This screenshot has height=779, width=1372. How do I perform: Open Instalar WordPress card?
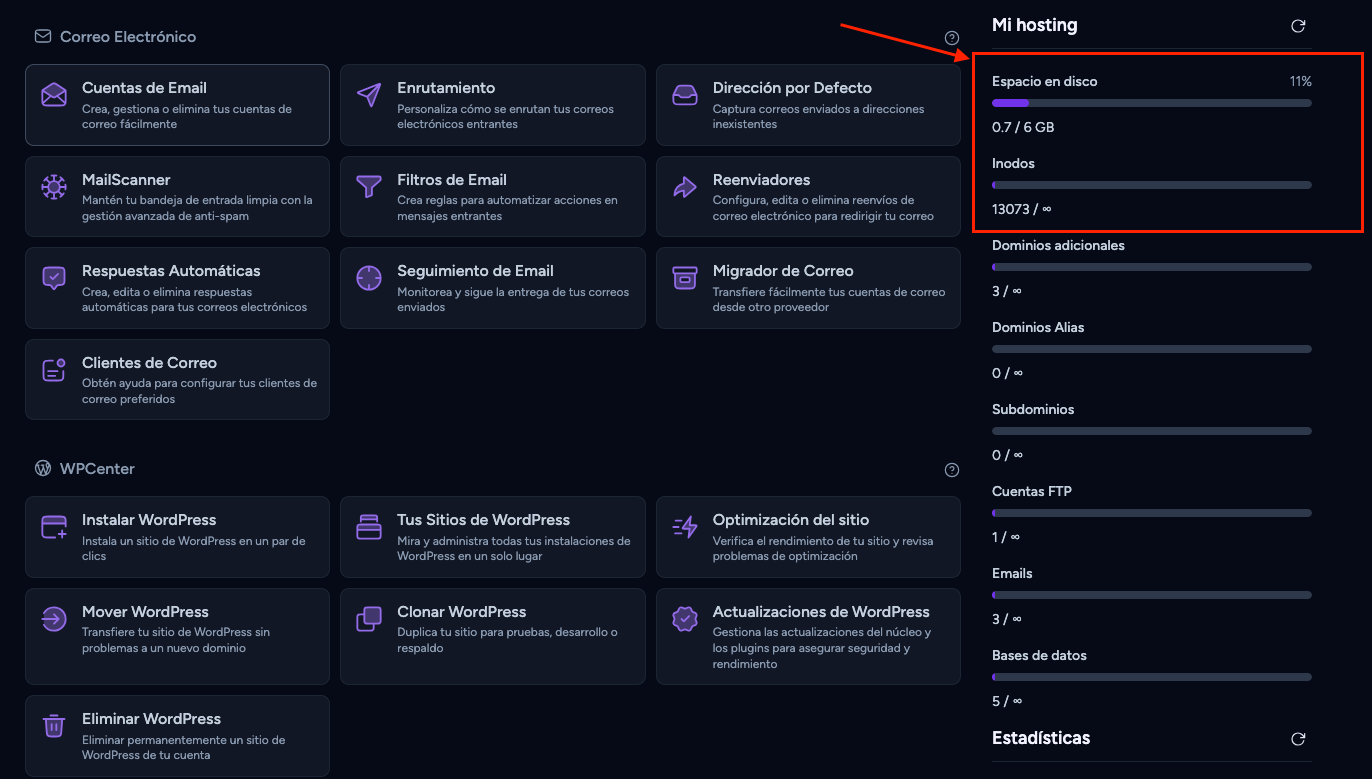177,537
